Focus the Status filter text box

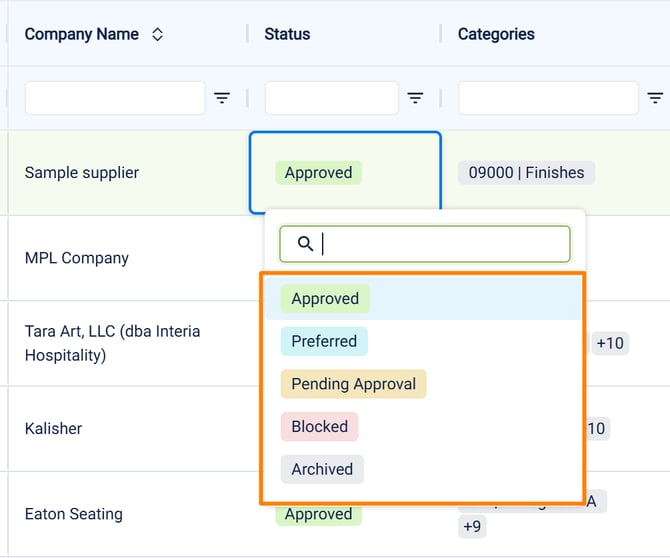point(331,98)
